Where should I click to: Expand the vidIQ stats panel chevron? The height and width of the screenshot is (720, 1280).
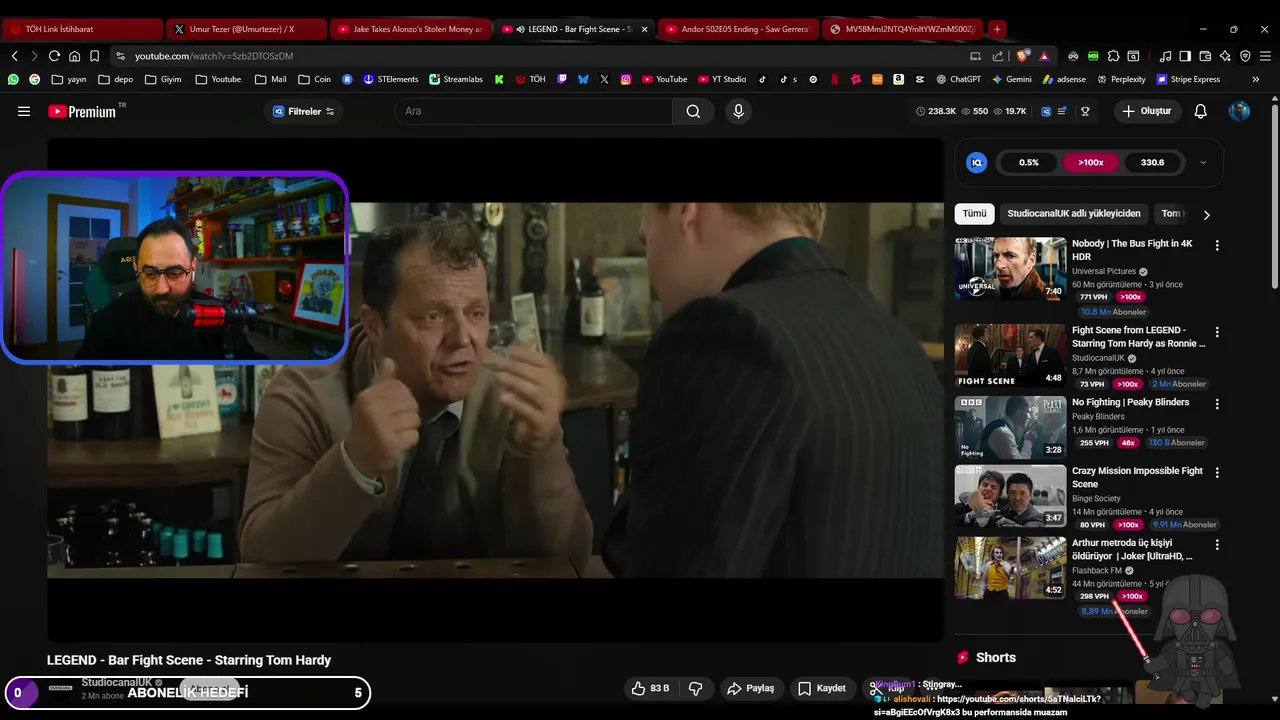pyautogui.click(x=1203, y=162)
